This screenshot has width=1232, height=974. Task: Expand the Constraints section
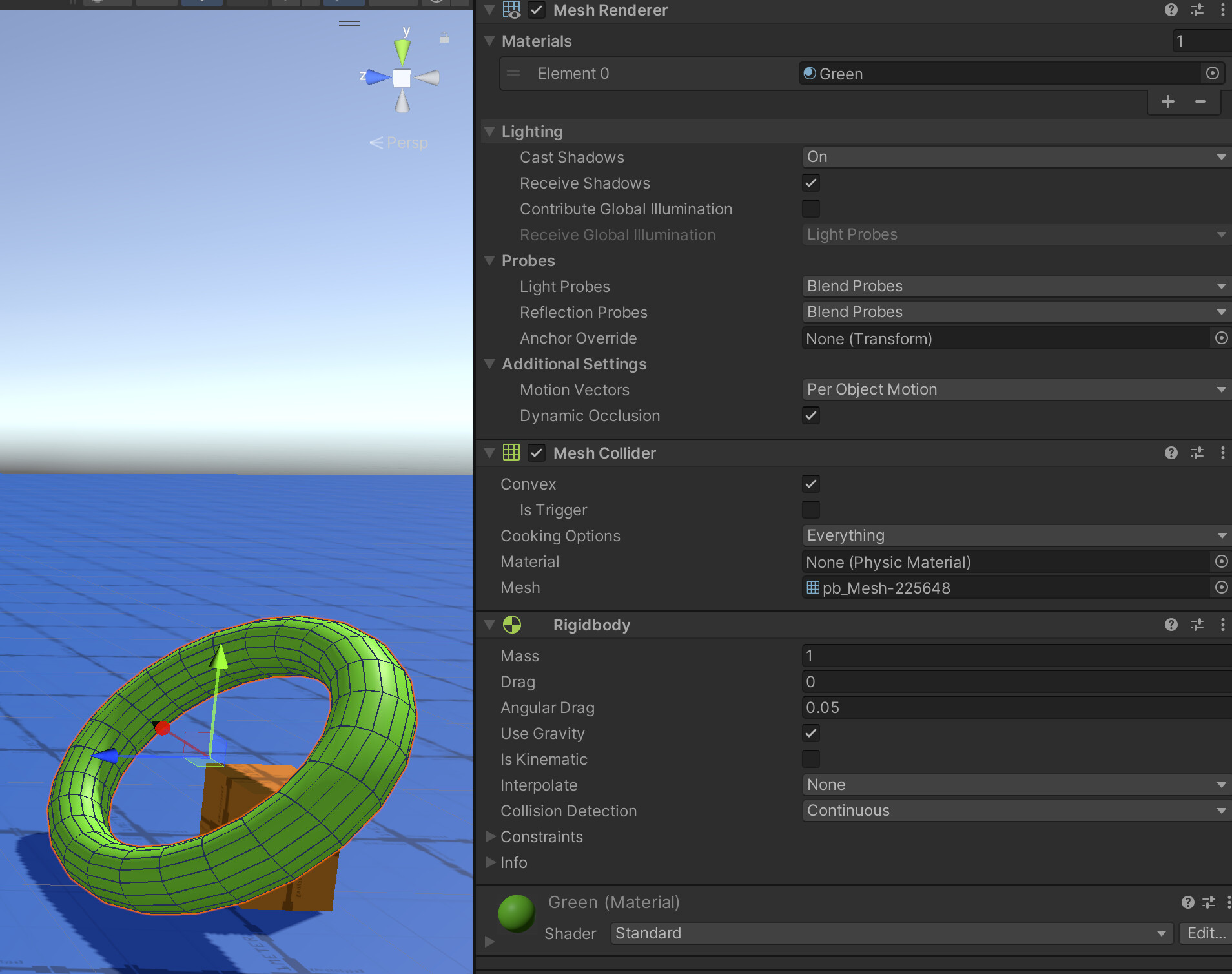click(x=491, y=836)
